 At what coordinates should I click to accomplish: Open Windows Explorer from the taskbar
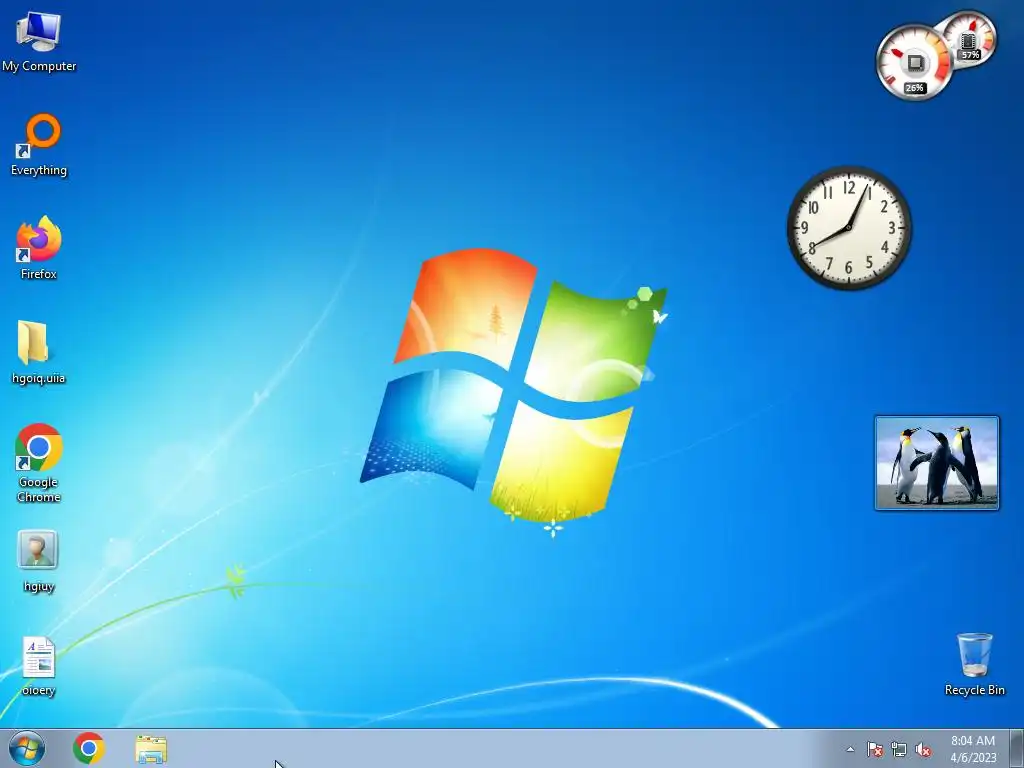pos(151,749)
